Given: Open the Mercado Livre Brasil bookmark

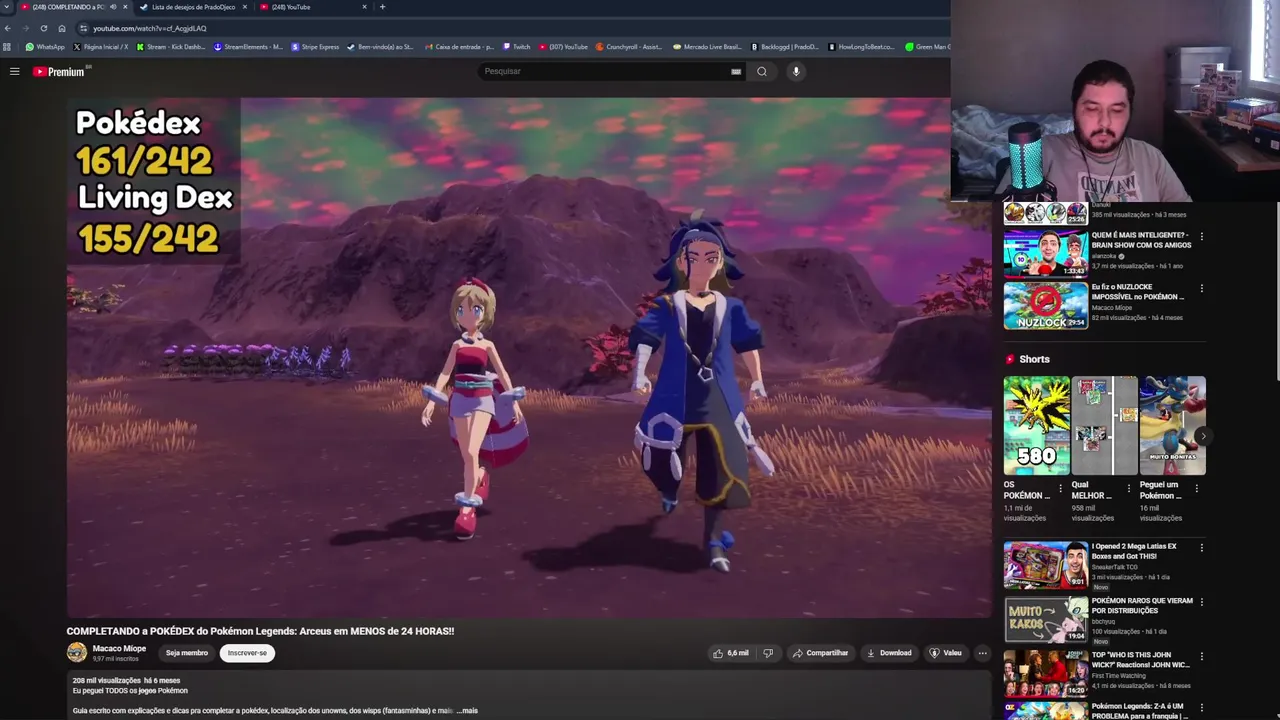Looking at the screenshot, I should tap(708, 47).
